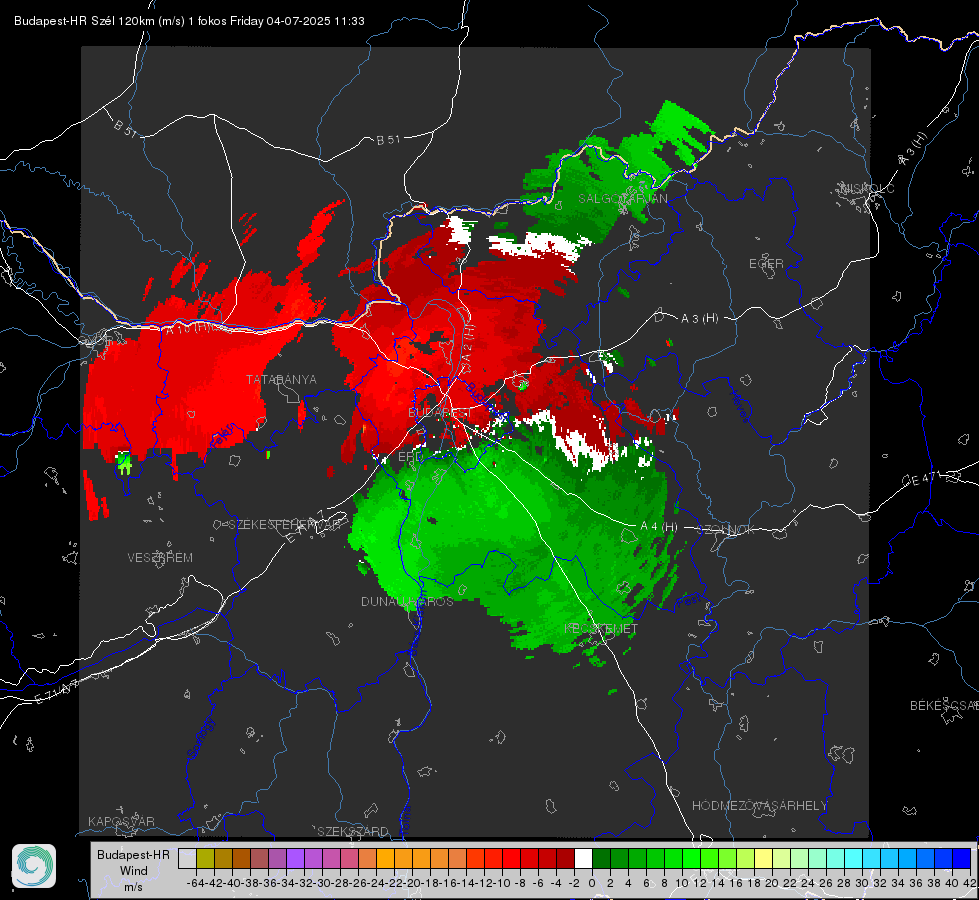979x900 pixels.
Task: Click the A 4 (H) road label
Action: coord(659,527)
